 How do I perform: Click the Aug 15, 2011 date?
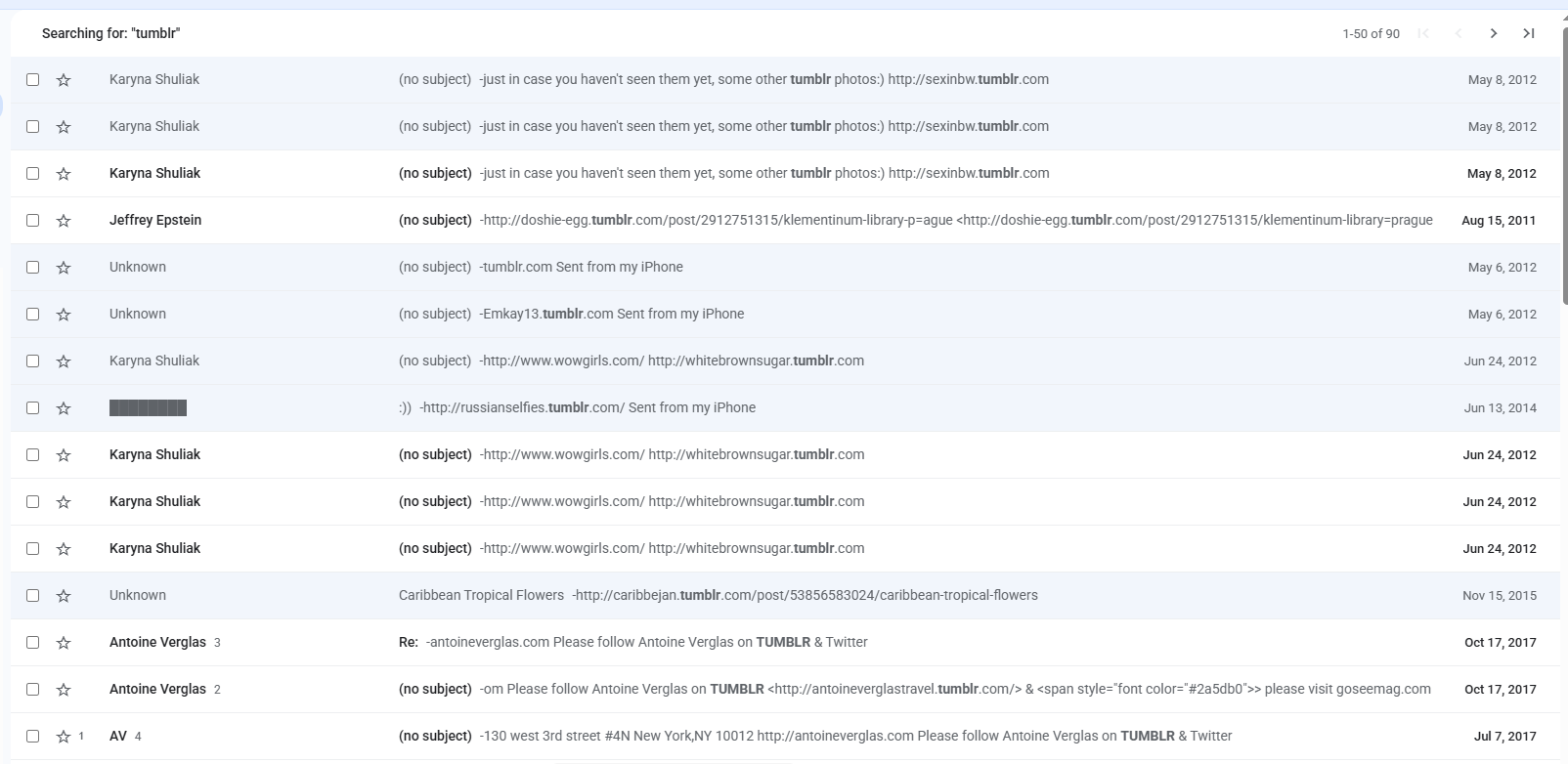pyautogui.click(x=1499, y=221)
